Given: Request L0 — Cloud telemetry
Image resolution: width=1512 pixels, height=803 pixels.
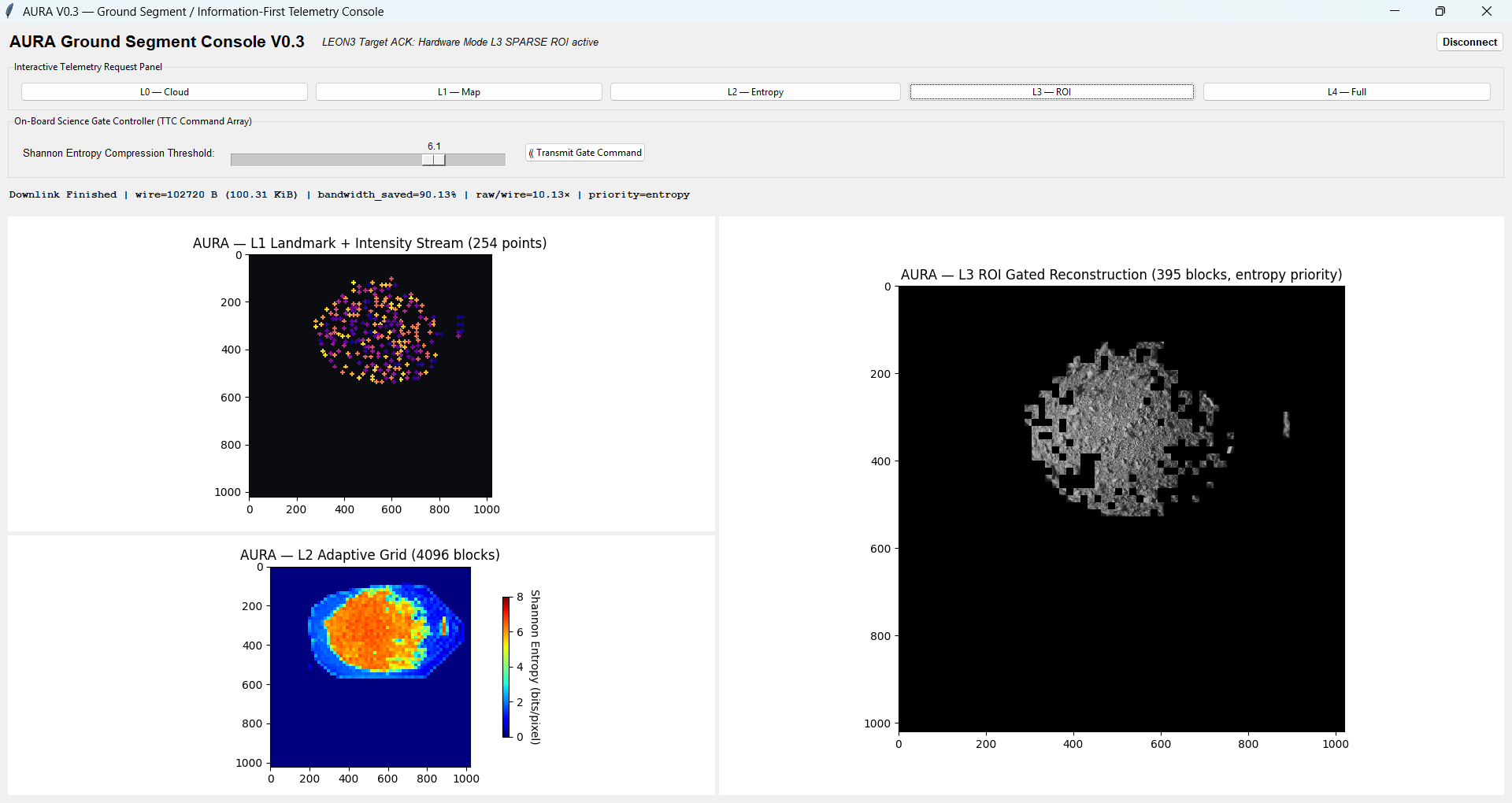Looking at the screenshot, I should (165, 92).
